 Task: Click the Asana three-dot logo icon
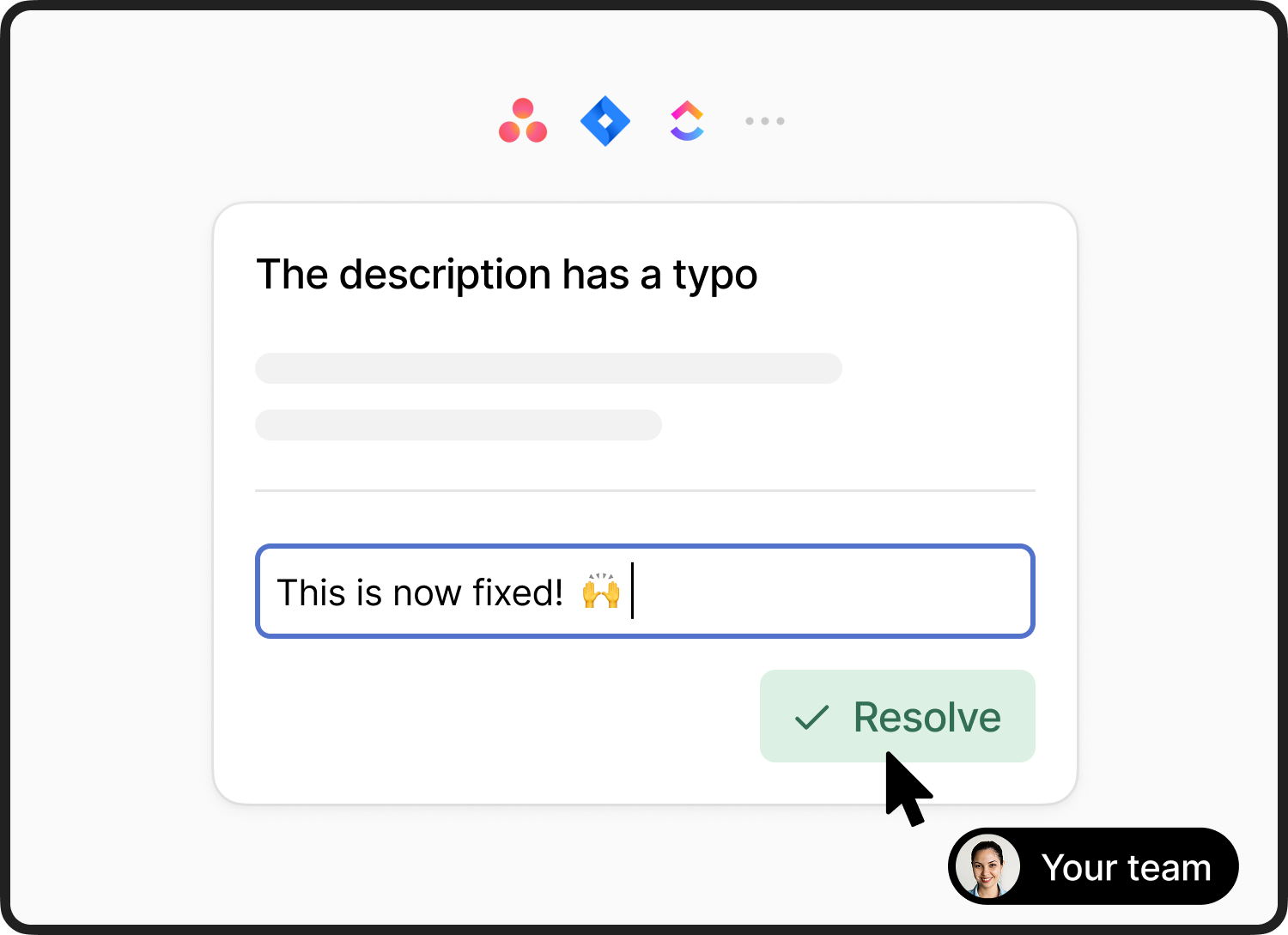coord(523,121)
